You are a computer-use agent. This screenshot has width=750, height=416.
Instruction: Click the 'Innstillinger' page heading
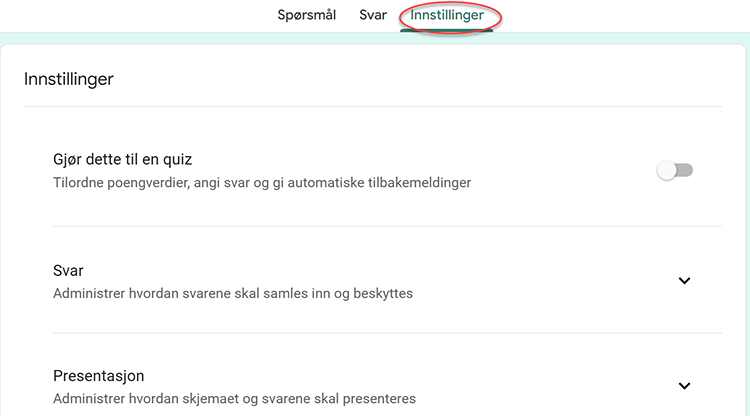[x=69, y=79]
